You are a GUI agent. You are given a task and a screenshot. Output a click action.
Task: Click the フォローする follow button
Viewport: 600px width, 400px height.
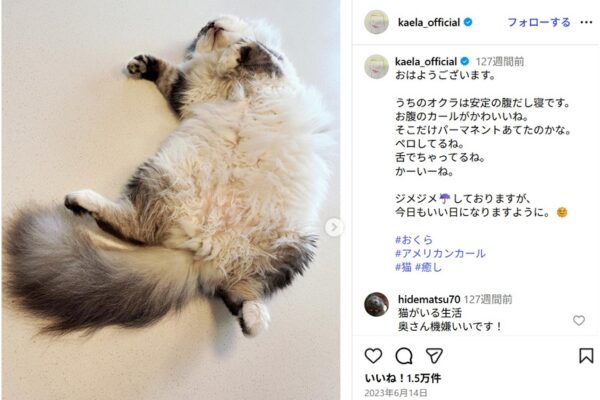pos(538,23)
